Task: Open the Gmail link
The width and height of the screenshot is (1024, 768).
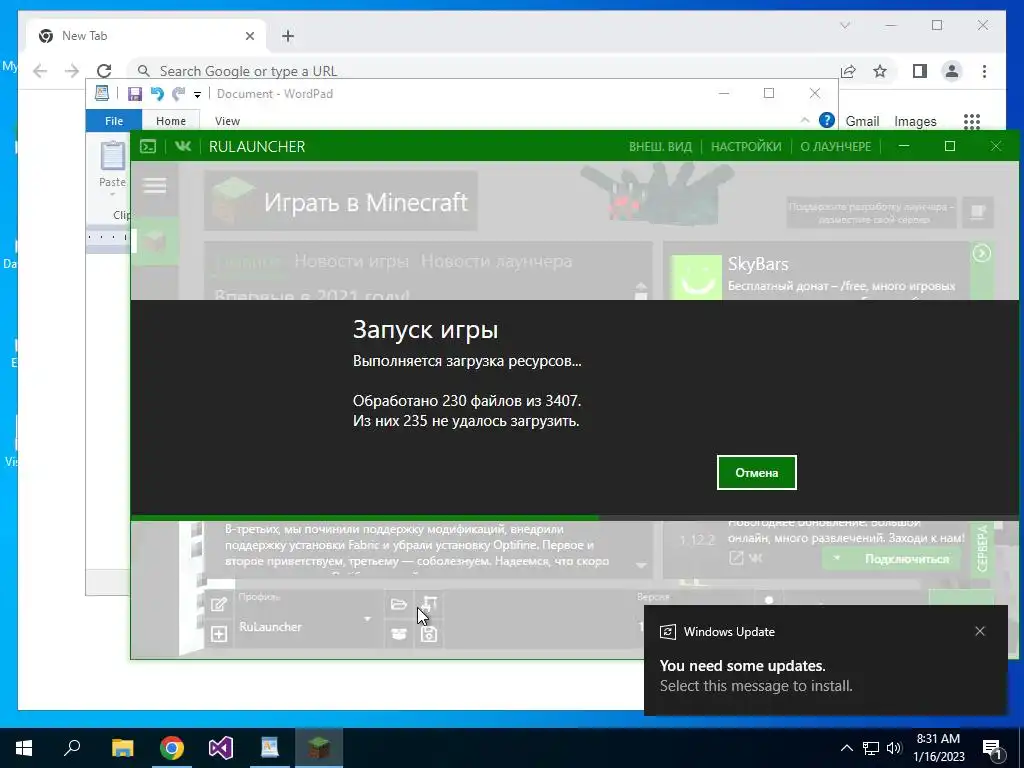Action: tap(862, 121)
